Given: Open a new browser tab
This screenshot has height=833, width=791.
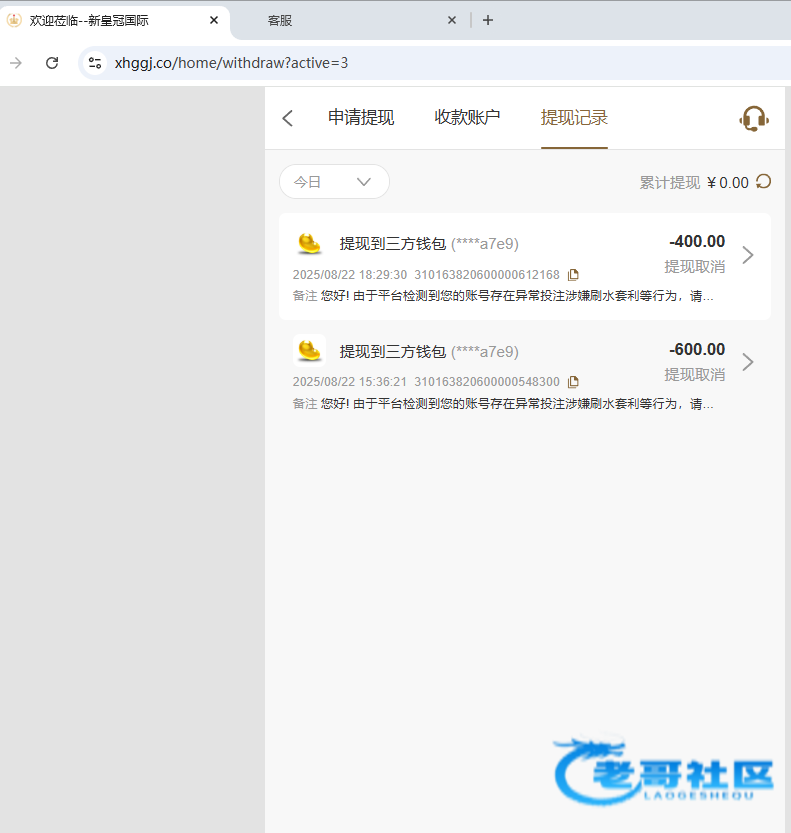Looking at the screenshot, I should (487, 20).
